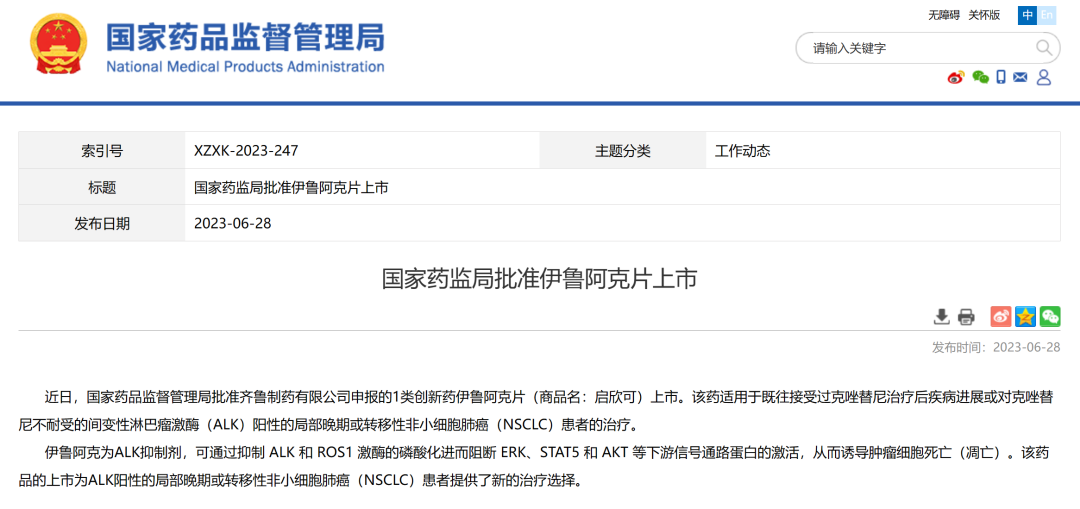Download the article with download icon

pos(942,316)
